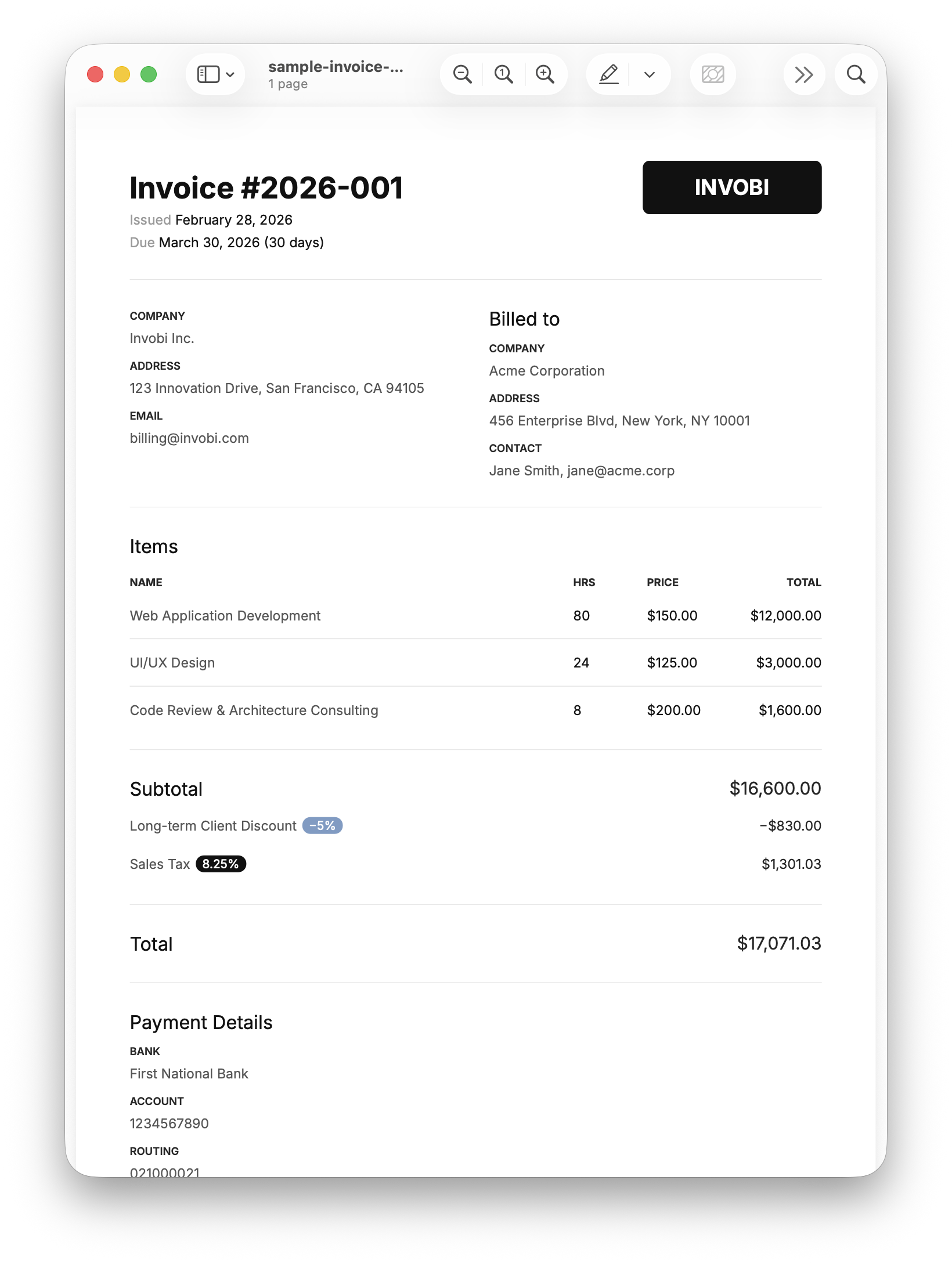
Task: Toggle the Markup pen tool
Action: (x=608, y=74)
